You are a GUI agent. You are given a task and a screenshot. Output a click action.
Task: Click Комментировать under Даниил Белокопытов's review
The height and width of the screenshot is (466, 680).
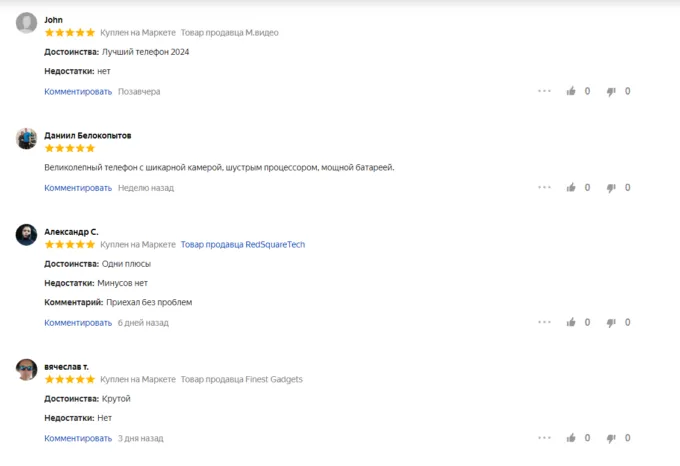click(x=78, y=187)
